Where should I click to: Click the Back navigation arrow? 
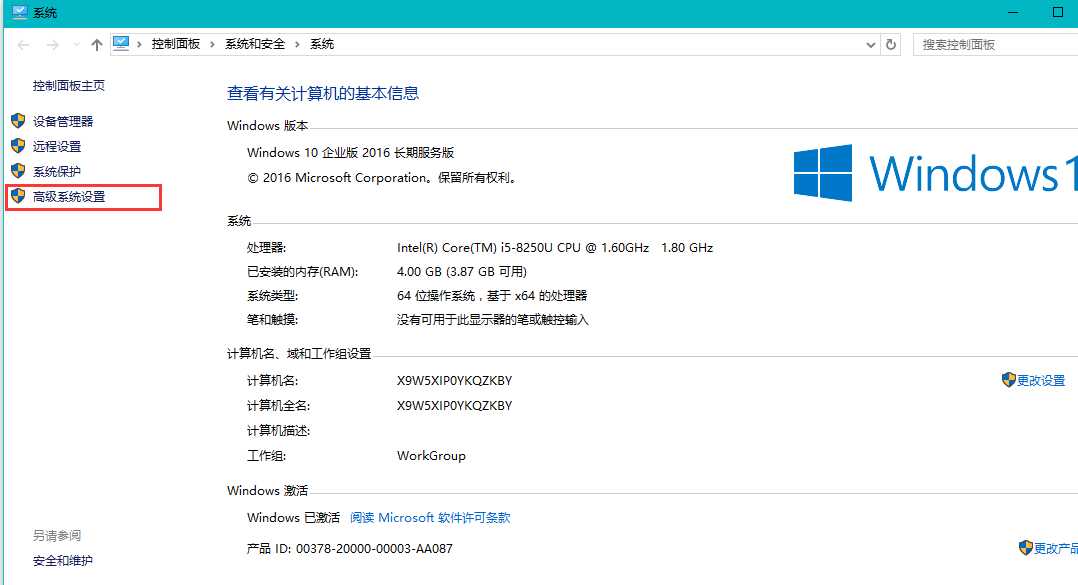(x=23, y=45)
